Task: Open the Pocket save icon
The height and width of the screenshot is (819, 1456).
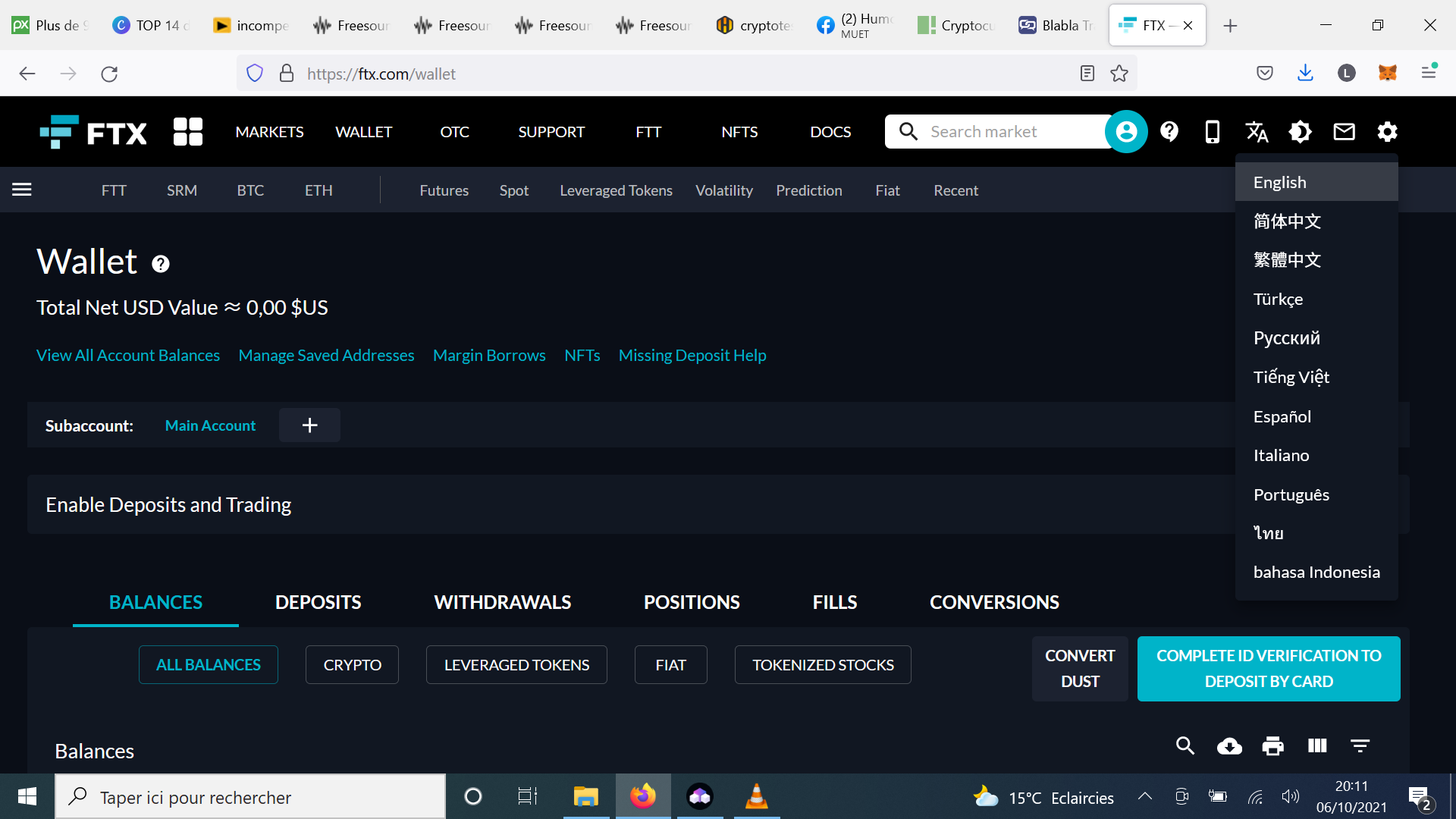Action: click(1264, 73)
